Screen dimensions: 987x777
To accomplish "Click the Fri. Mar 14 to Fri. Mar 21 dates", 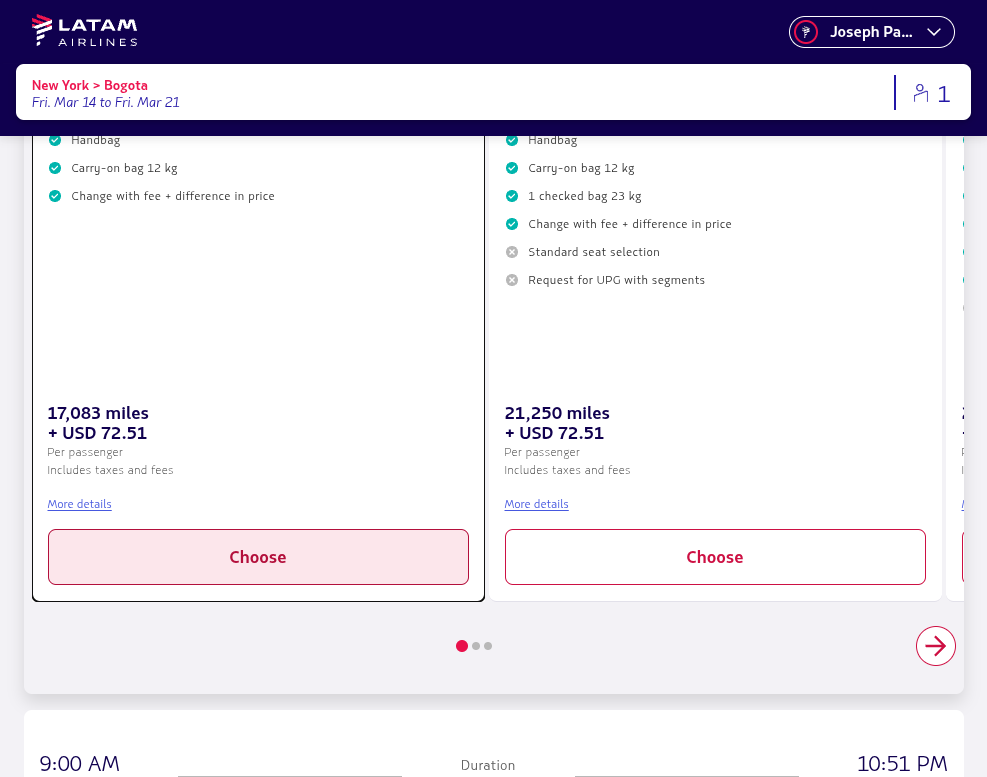I will point(105,102).
